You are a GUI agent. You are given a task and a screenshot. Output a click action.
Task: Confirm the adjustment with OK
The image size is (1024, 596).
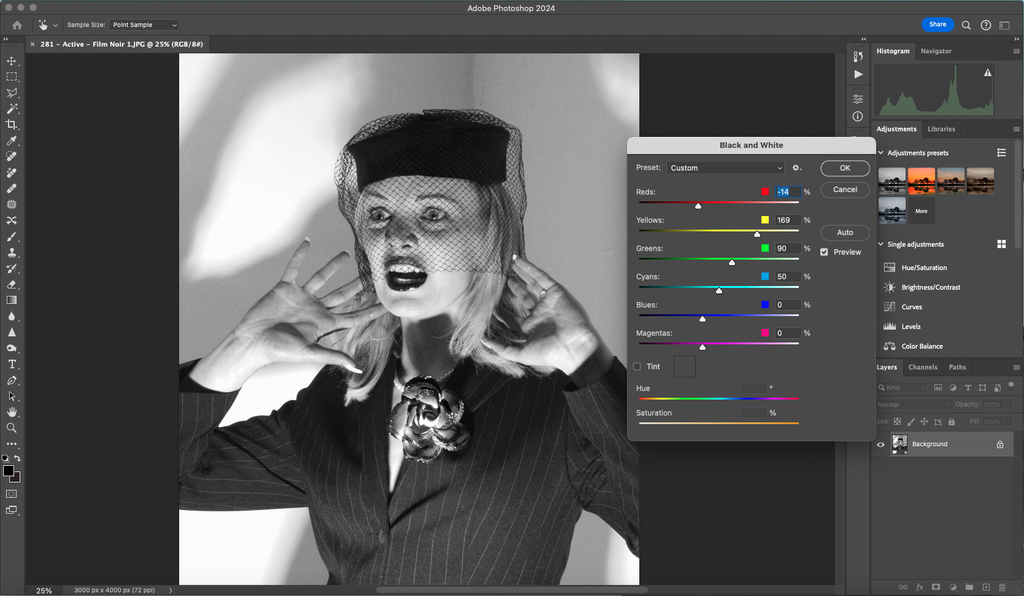pyautogui.click(x=844, y=168)
